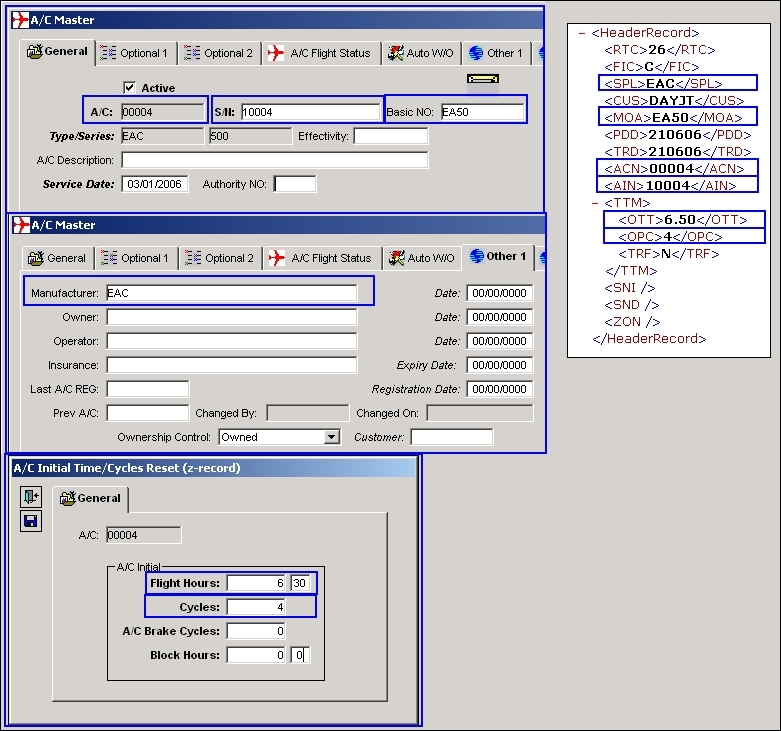The width and height of the screenshot is (781, 731).
Task: Click the Registration Date field
Action: (x=500, y=389)
